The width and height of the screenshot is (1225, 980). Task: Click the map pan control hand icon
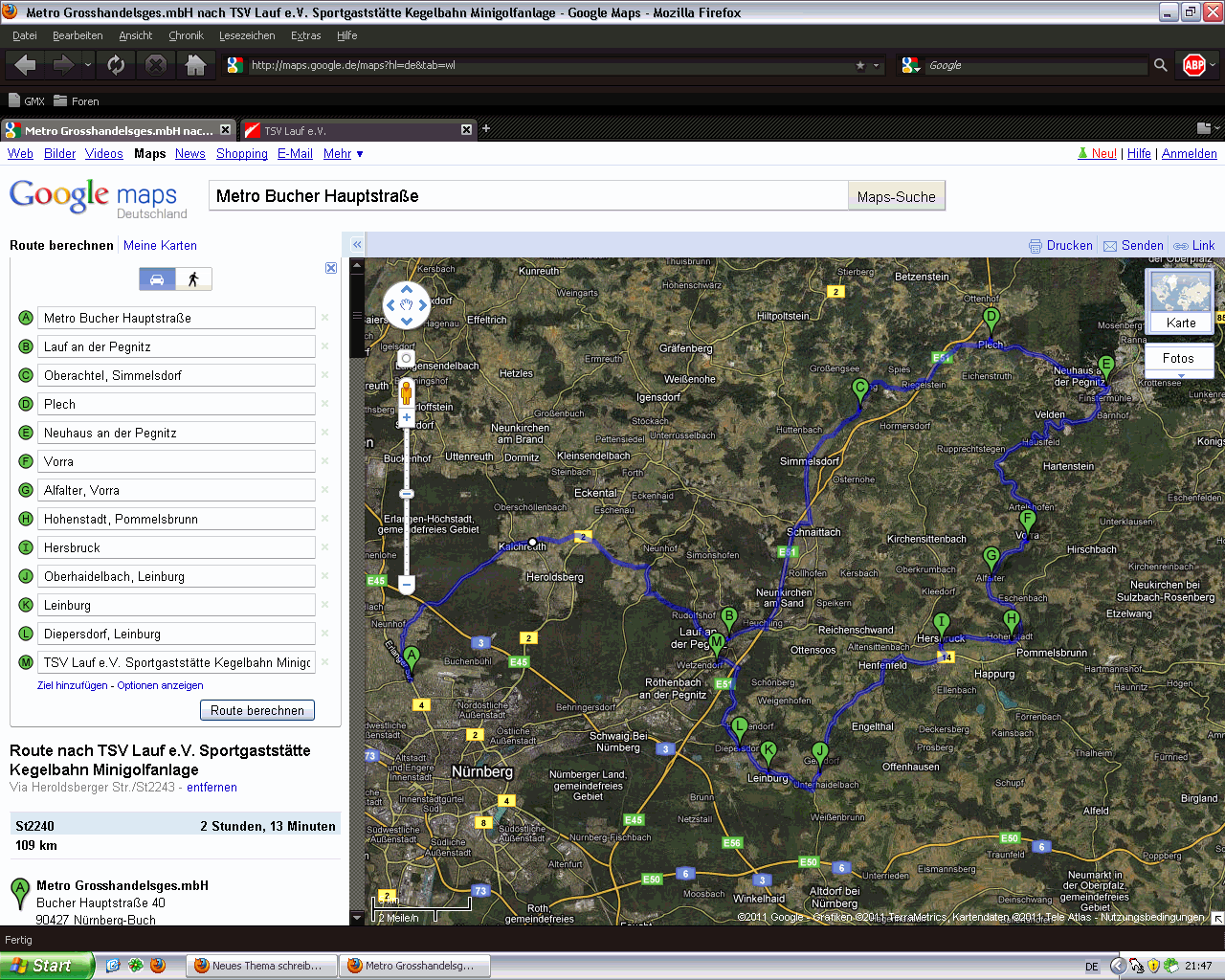coord(406,305)
